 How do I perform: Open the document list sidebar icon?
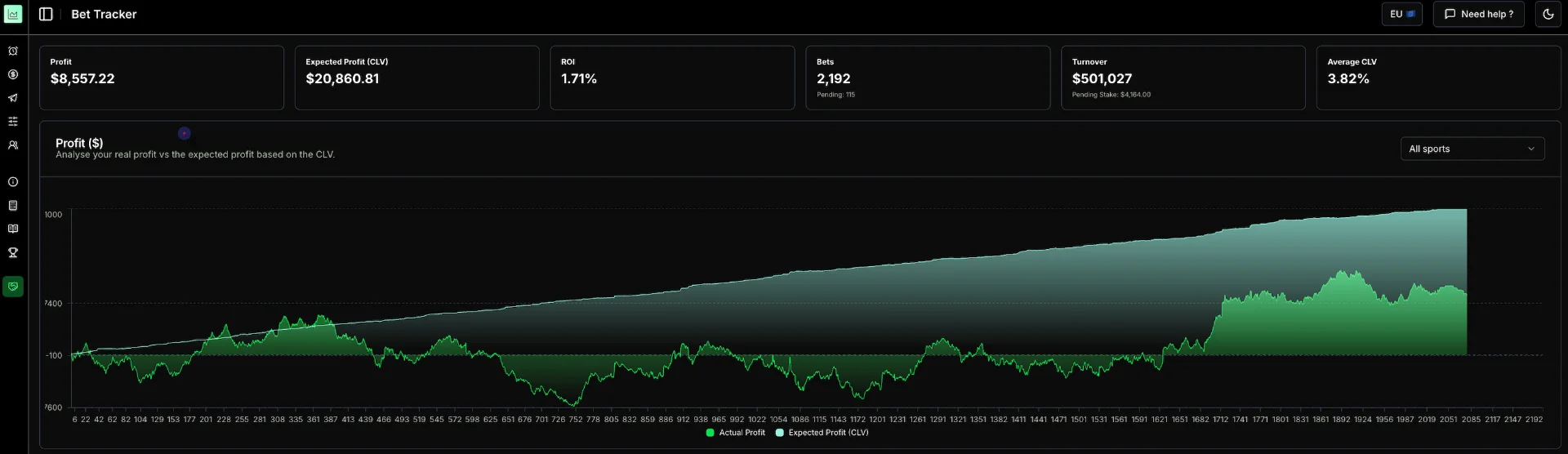tap(13, 206)
